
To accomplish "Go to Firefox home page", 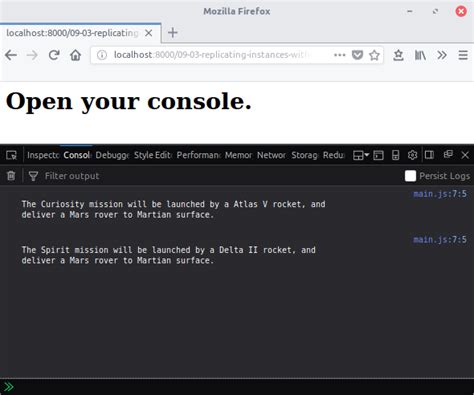I will [x=76, y=55].
